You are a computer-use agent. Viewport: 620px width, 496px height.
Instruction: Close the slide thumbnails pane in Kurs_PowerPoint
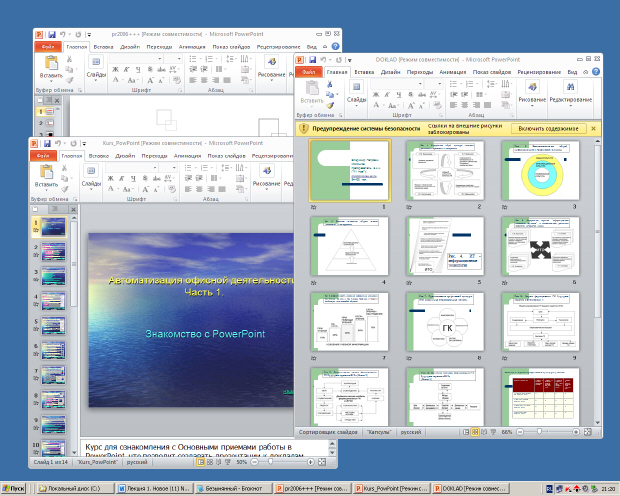pyautogui.click(x=73, y=210)
